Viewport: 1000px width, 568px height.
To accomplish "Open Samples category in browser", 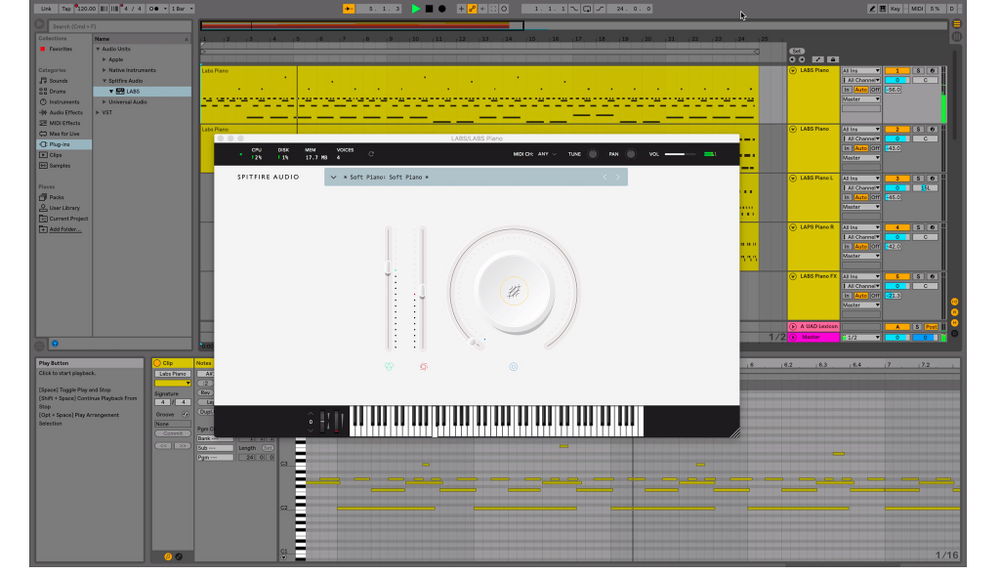I will coord(60,166).
